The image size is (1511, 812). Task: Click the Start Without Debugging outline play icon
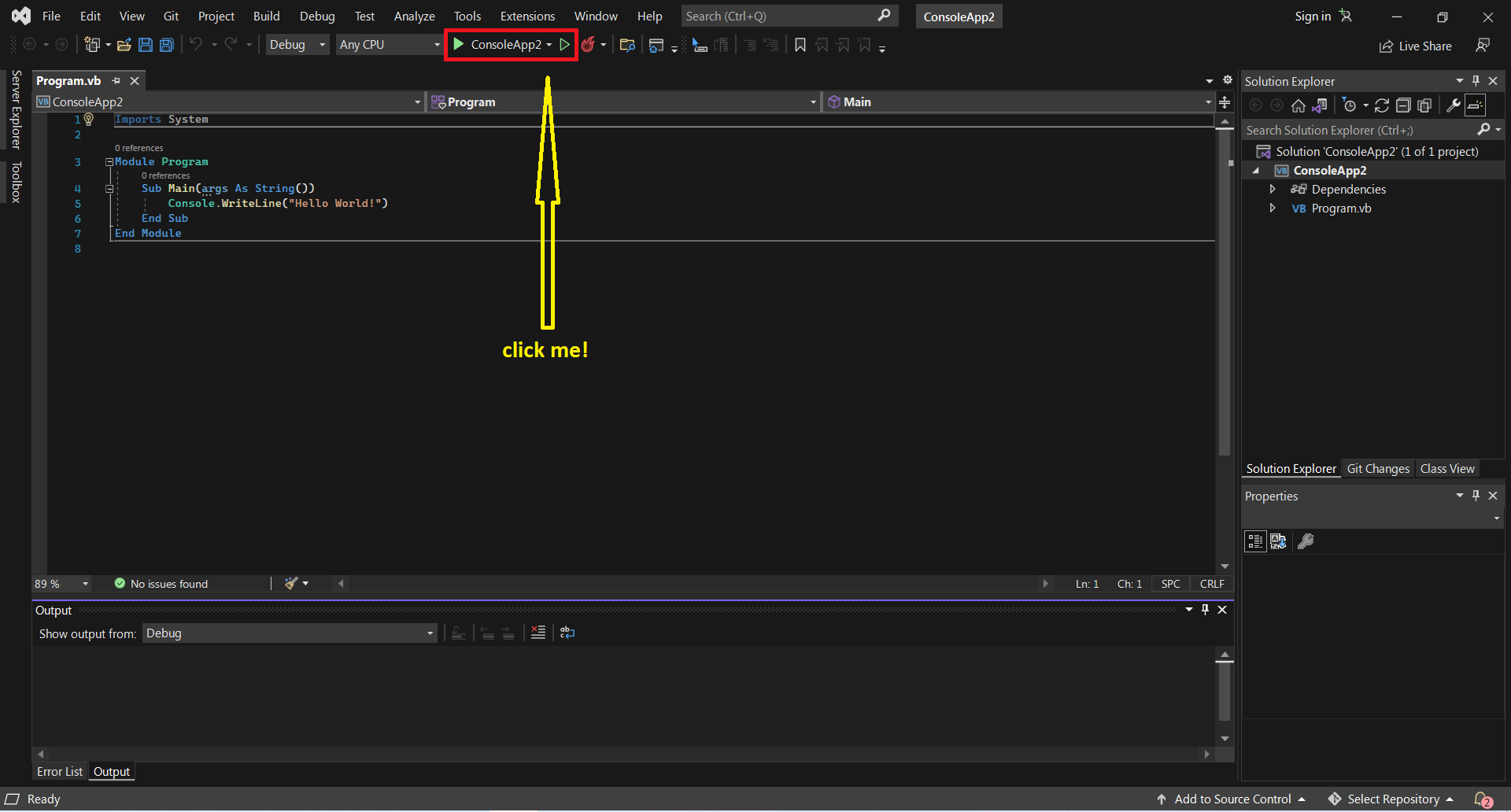point(564,45)
